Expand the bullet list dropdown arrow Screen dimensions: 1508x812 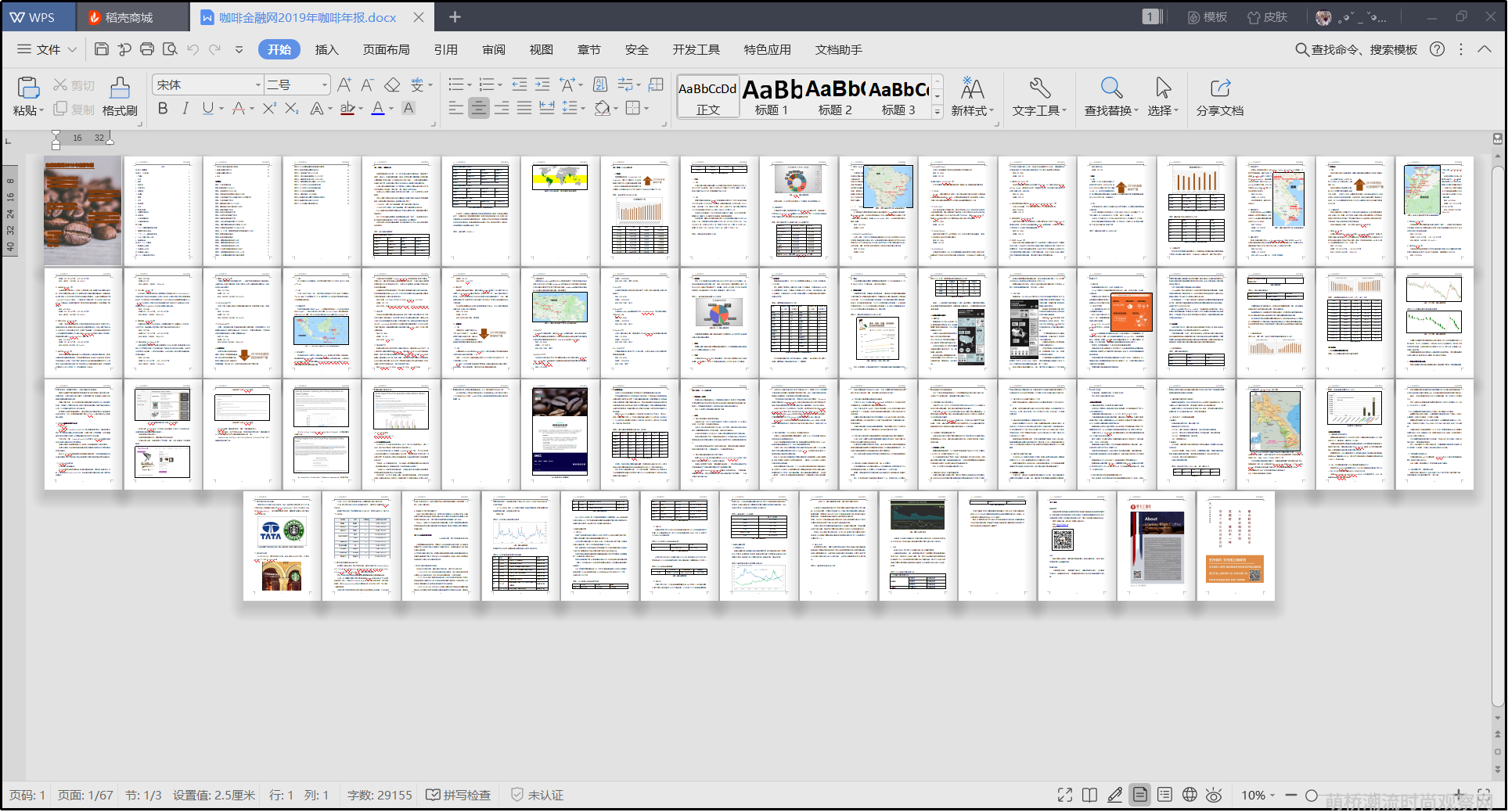coord(470,85)
